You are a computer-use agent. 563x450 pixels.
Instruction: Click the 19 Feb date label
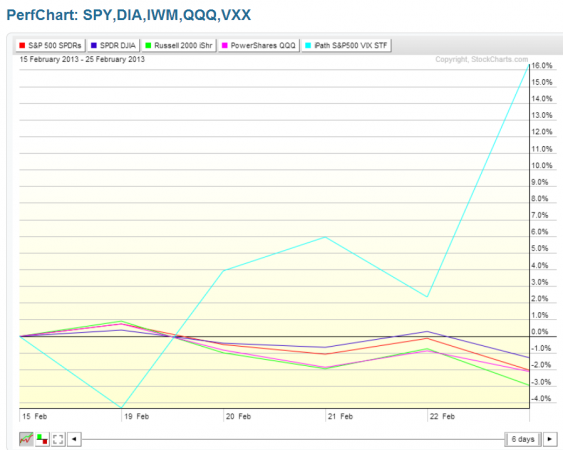pos(136,416)
